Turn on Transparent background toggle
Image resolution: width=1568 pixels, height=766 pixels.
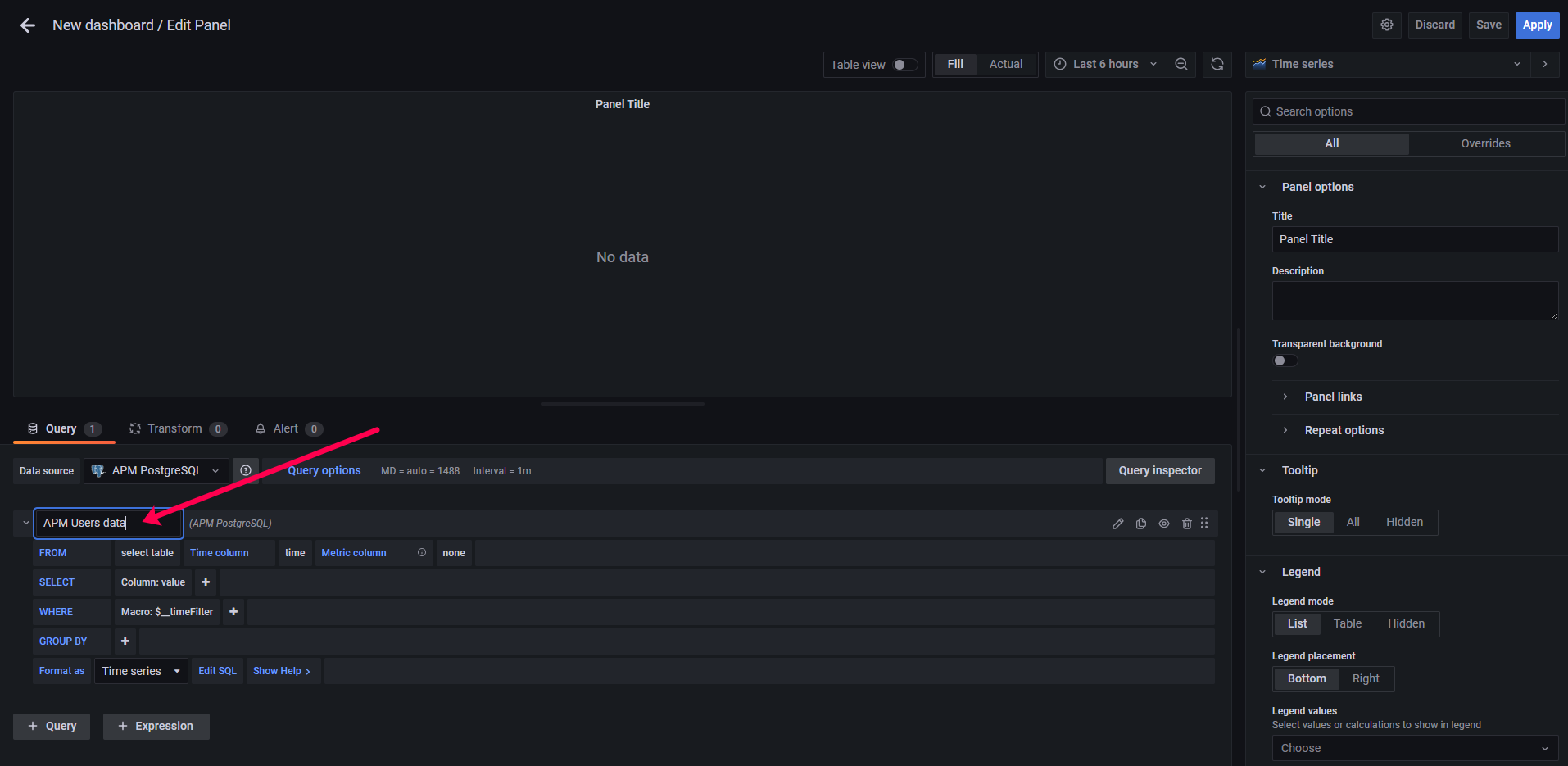click(1285, 360)
